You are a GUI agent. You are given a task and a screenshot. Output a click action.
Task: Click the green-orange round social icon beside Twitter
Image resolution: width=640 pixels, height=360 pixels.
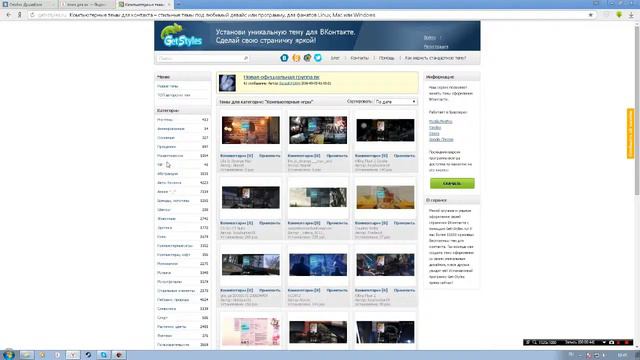coord(307,58)
